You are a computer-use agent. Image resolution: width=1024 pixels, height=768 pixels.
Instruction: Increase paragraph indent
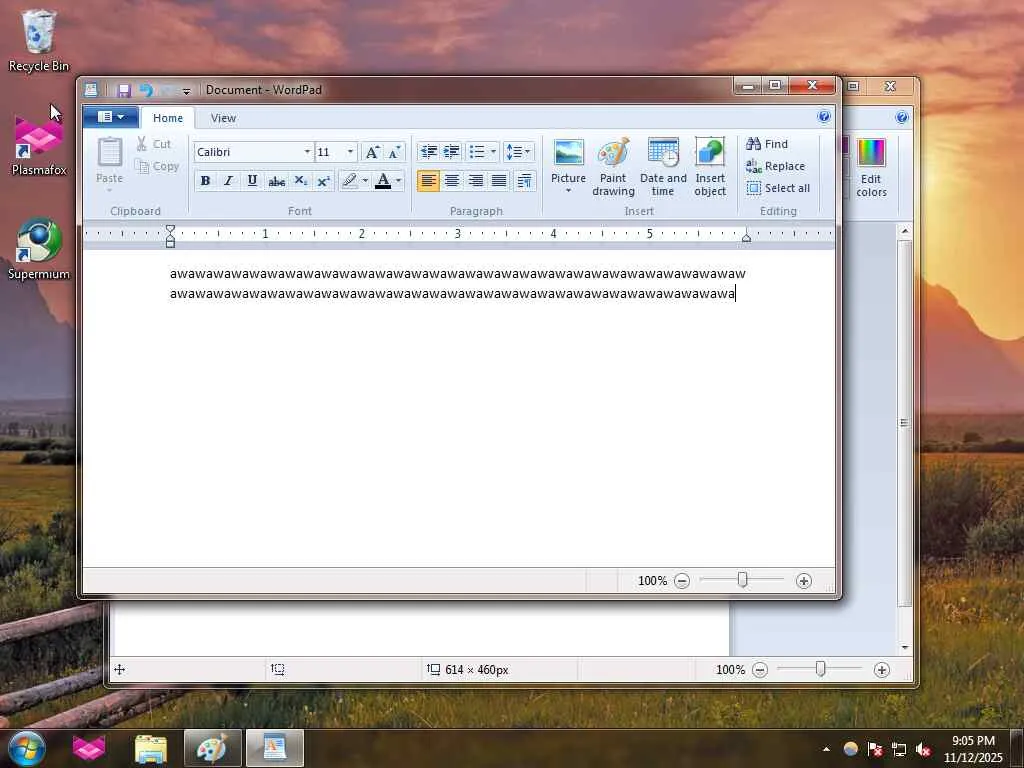point(452,152)
